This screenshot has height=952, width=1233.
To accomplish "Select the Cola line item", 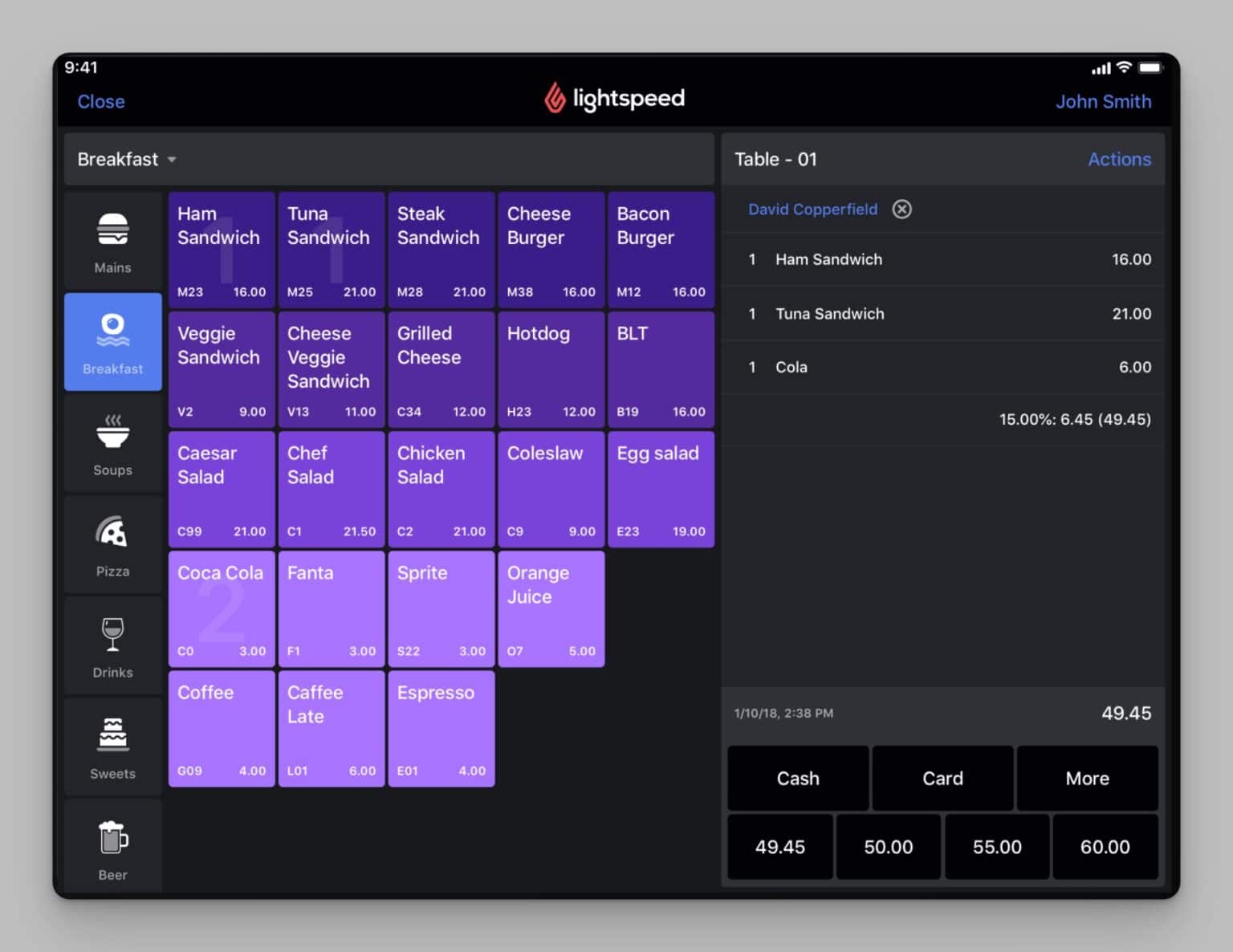I will 943,367.
